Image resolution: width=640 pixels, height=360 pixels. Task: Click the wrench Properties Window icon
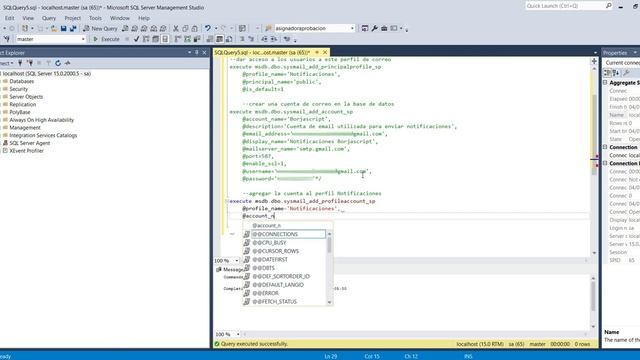point(374,28)
